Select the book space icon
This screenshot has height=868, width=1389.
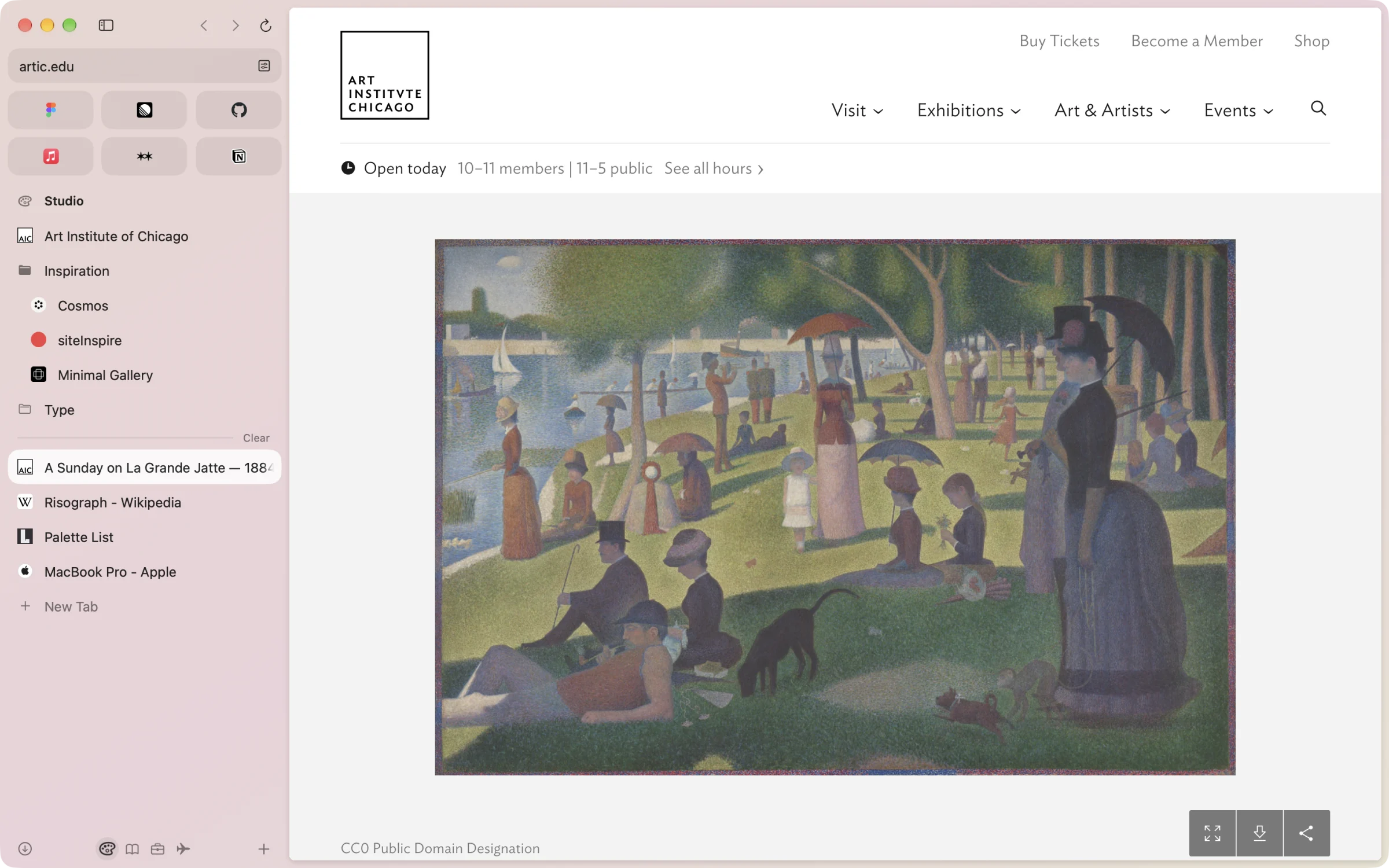[x=132, y=849]
